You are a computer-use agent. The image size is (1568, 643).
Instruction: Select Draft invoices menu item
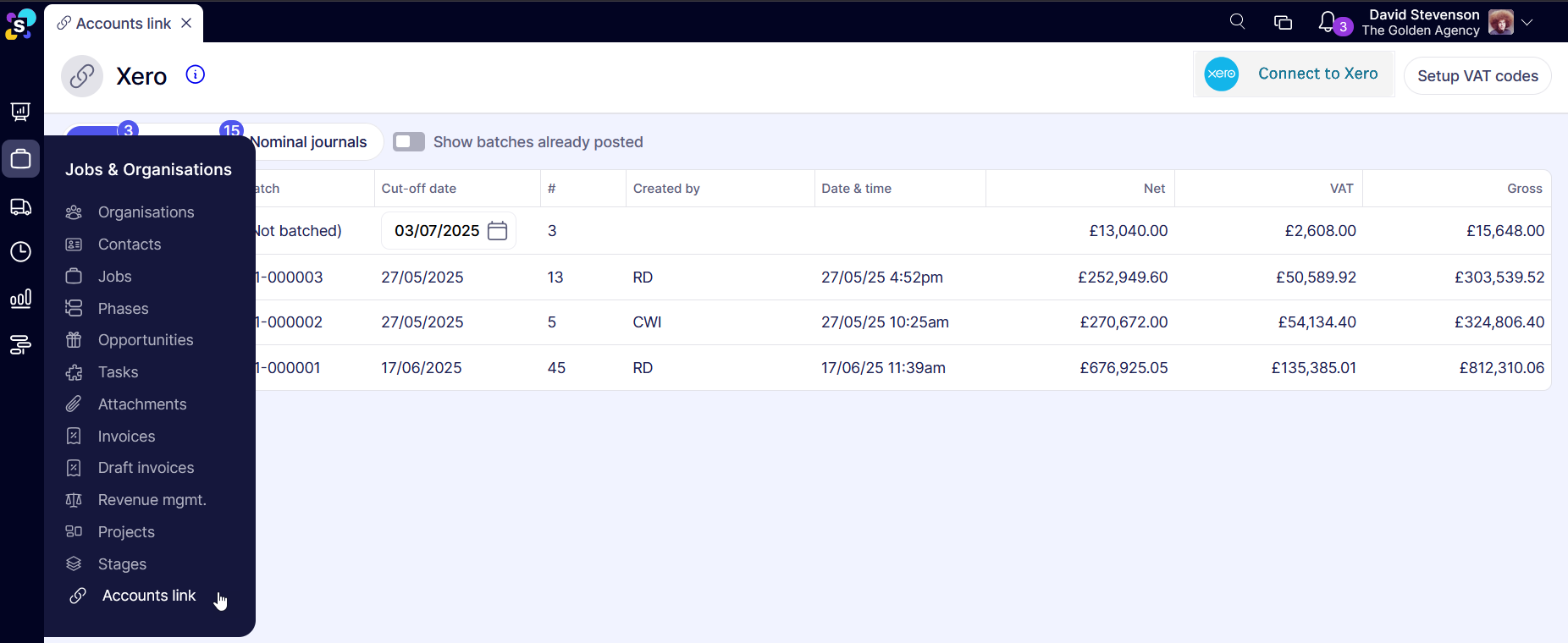[x=146, y=468]
